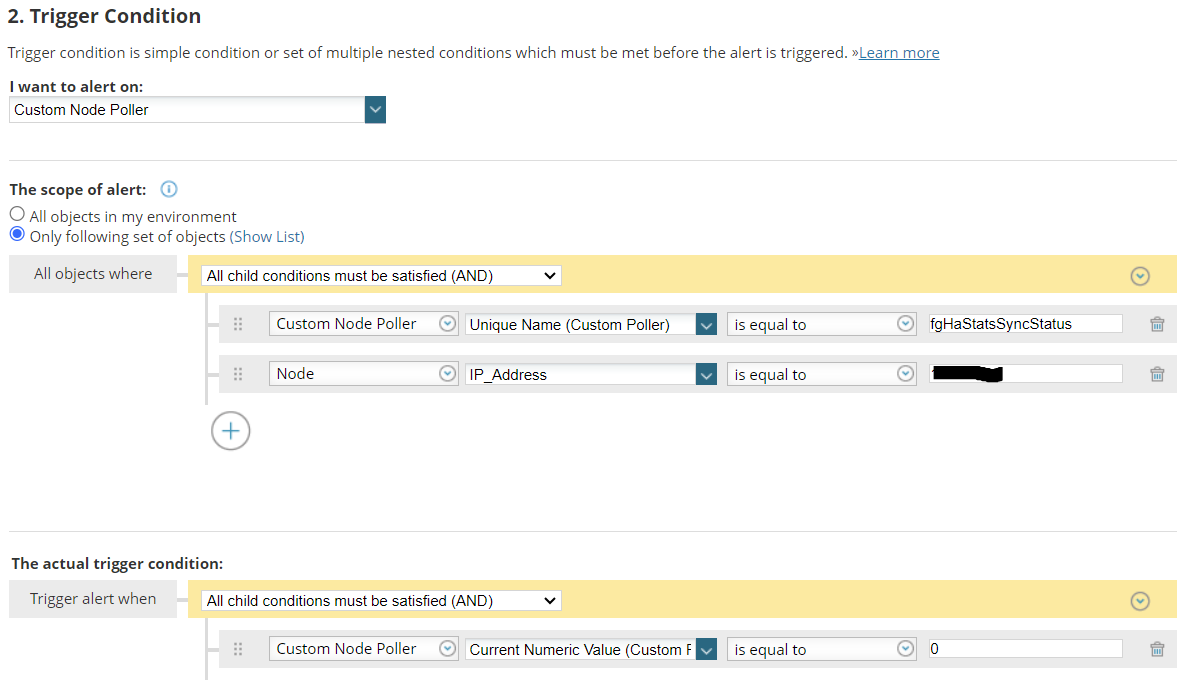Click the scope of alert info icon

click(x=169, y=189)
